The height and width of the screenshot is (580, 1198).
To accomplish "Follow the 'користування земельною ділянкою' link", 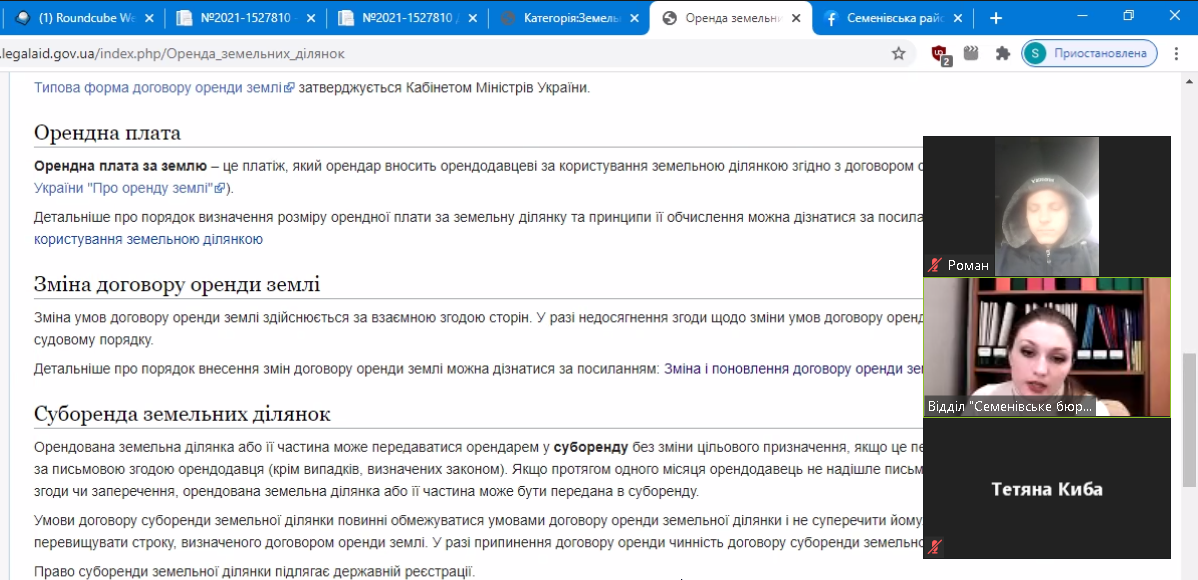I will coord(148,239).
